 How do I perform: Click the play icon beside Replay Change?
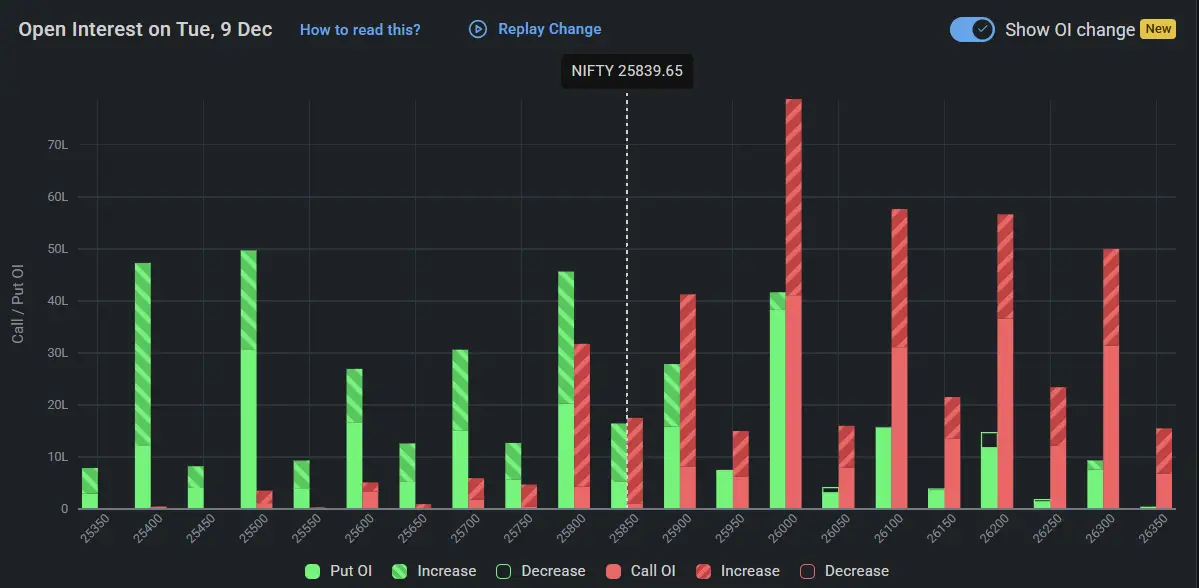476,29
